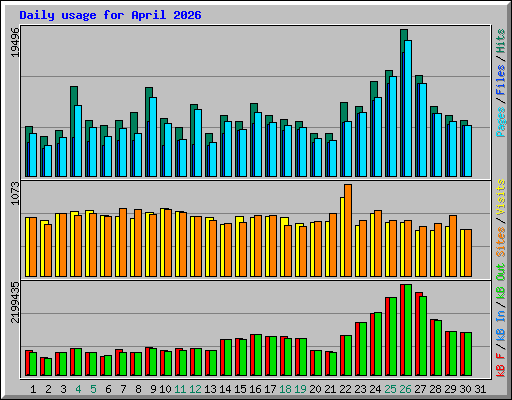Image resolution: width=512 pixels, height=400 pixels.
Task: Click the 1073 visits axis value
Action: click(x=15, y=193)
